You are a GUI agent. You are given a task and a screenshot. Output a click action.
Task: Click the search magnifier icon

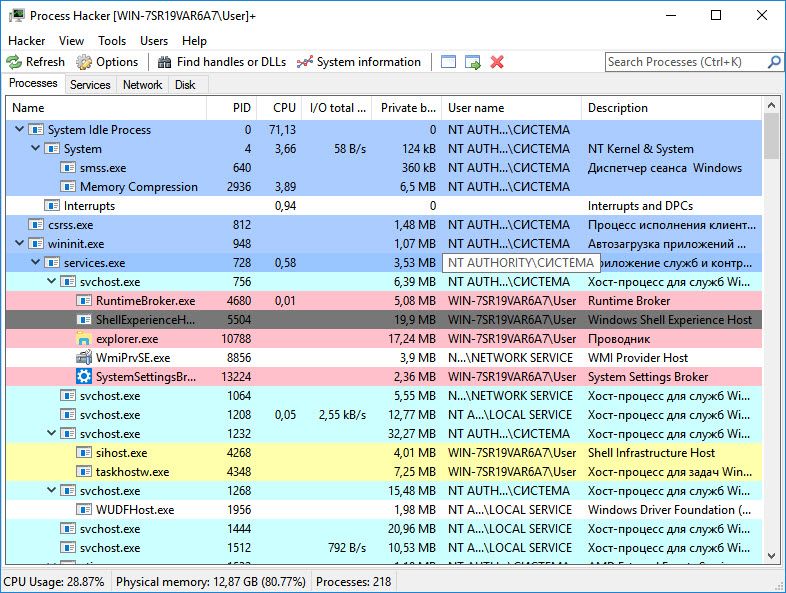(x=774, y=62)
